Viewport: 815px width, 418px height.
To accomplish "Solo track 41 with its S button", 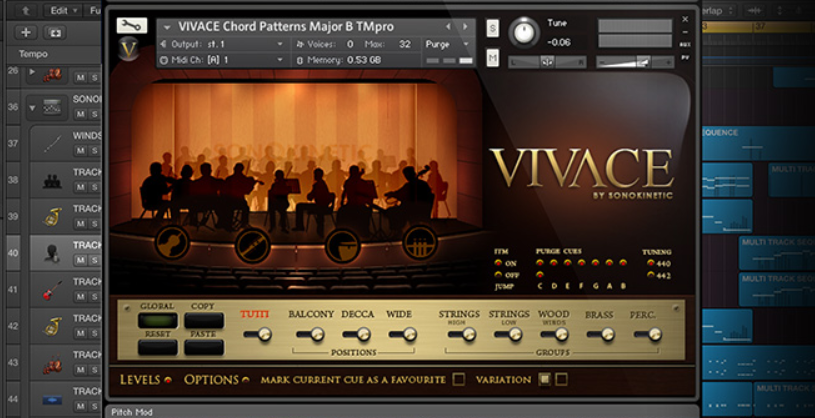I will pyautogui.click(x=94, y=296).
